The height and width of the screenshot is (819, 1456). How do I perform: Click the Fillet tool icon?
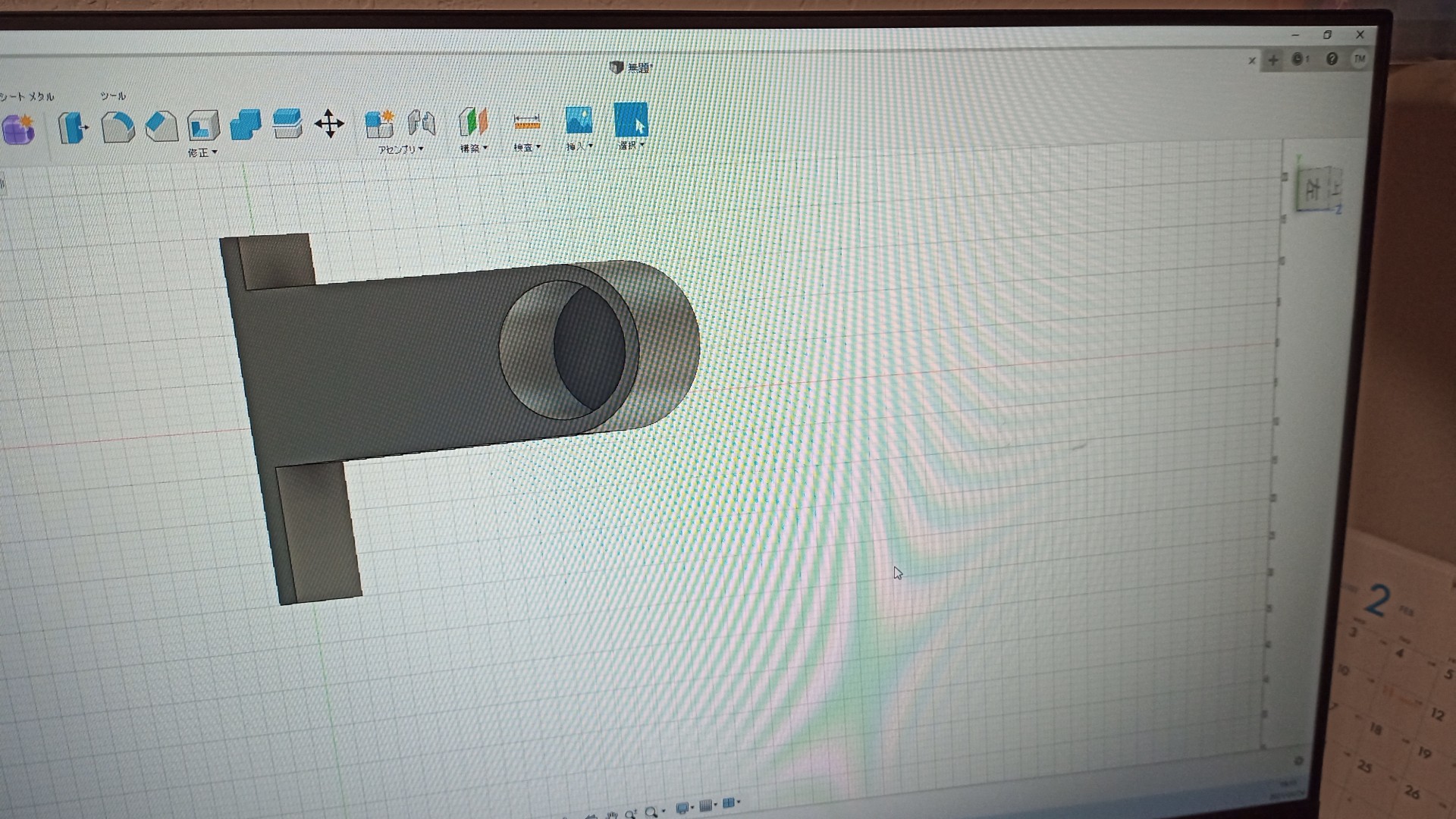(x=118, y=127)
